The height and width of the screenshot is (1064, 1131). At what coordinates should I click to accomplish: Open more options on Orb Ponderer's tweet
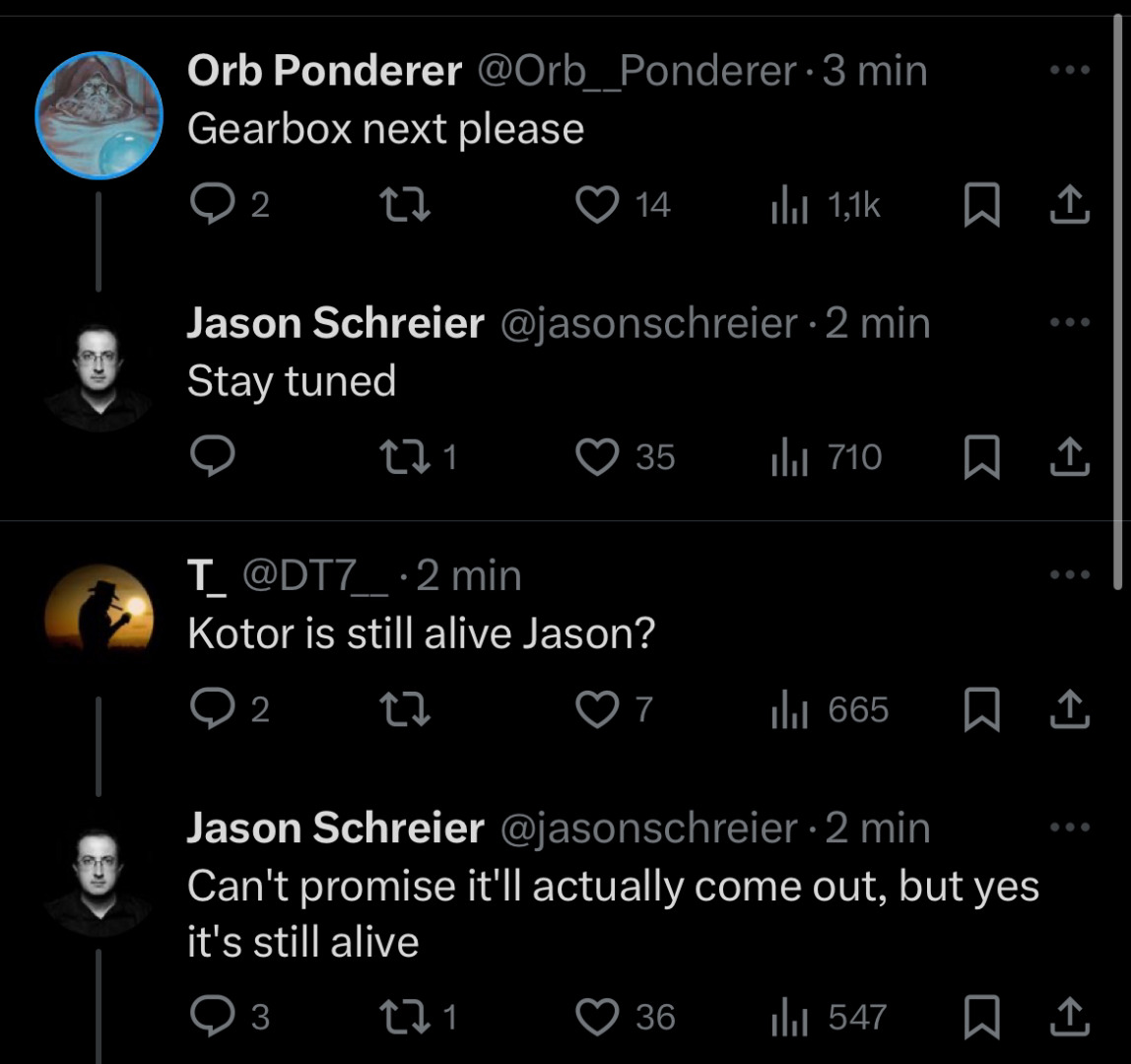coord(1070,70)
